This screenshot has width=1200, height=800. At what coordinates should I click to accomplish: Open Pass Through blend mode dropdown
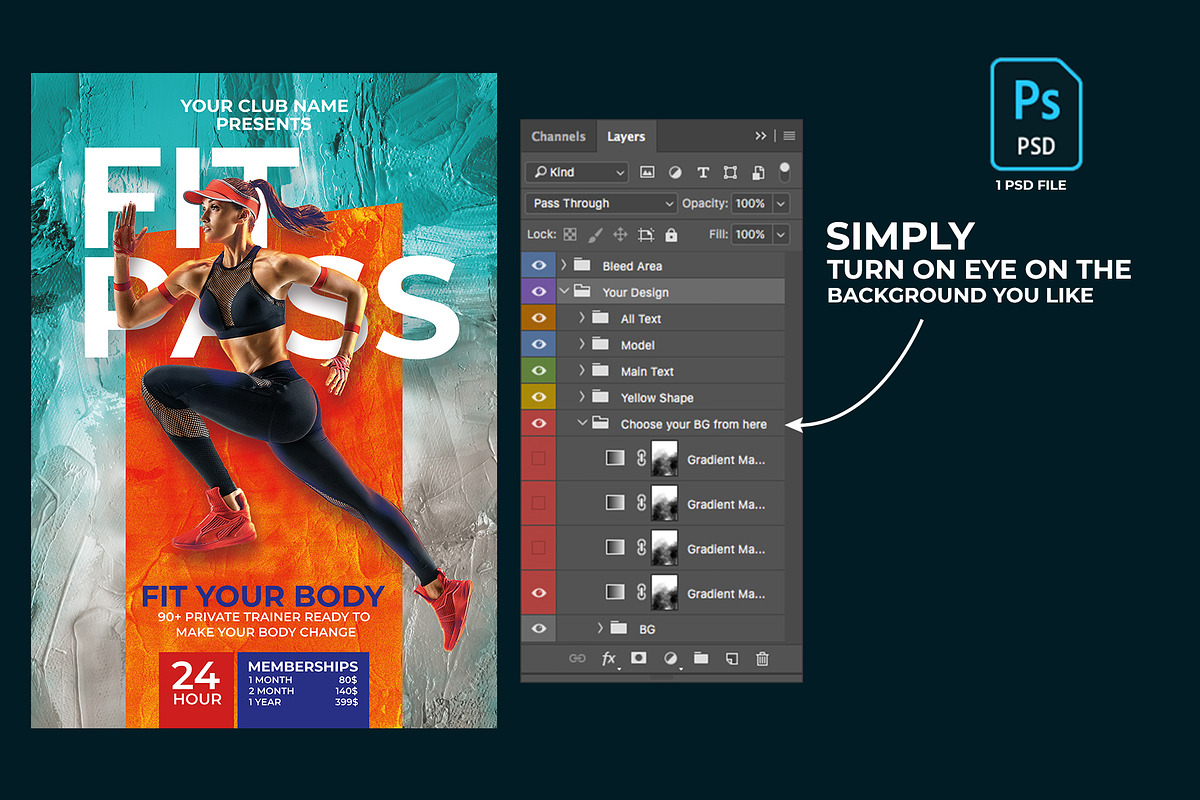pos(602,203)
